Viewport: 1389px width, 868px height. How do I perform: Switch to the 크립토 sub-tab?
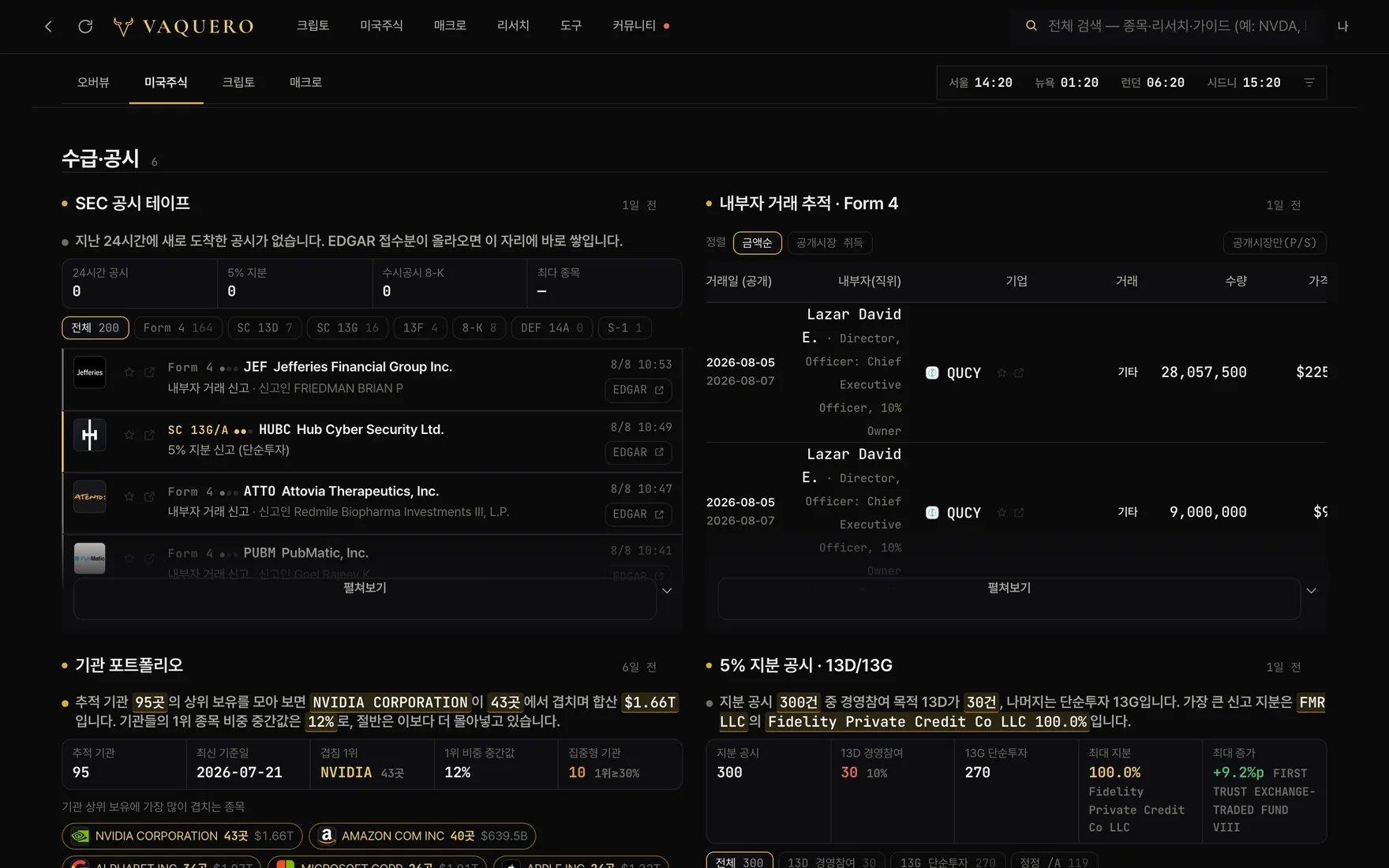238,83
